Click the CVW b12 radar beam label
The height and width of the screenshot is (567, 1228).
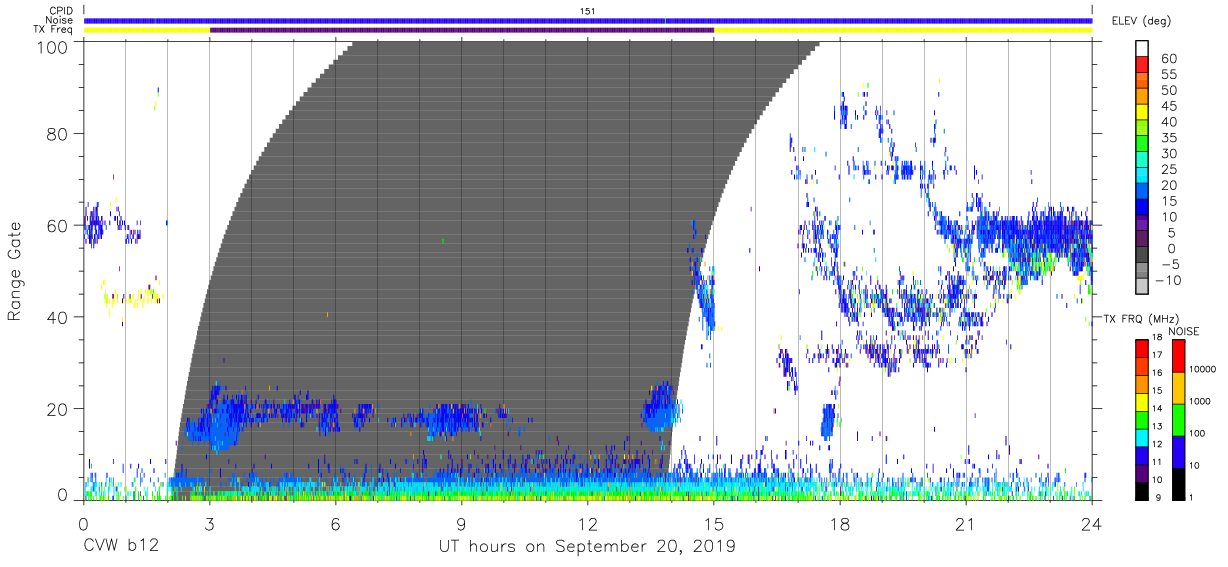[120, 547]
